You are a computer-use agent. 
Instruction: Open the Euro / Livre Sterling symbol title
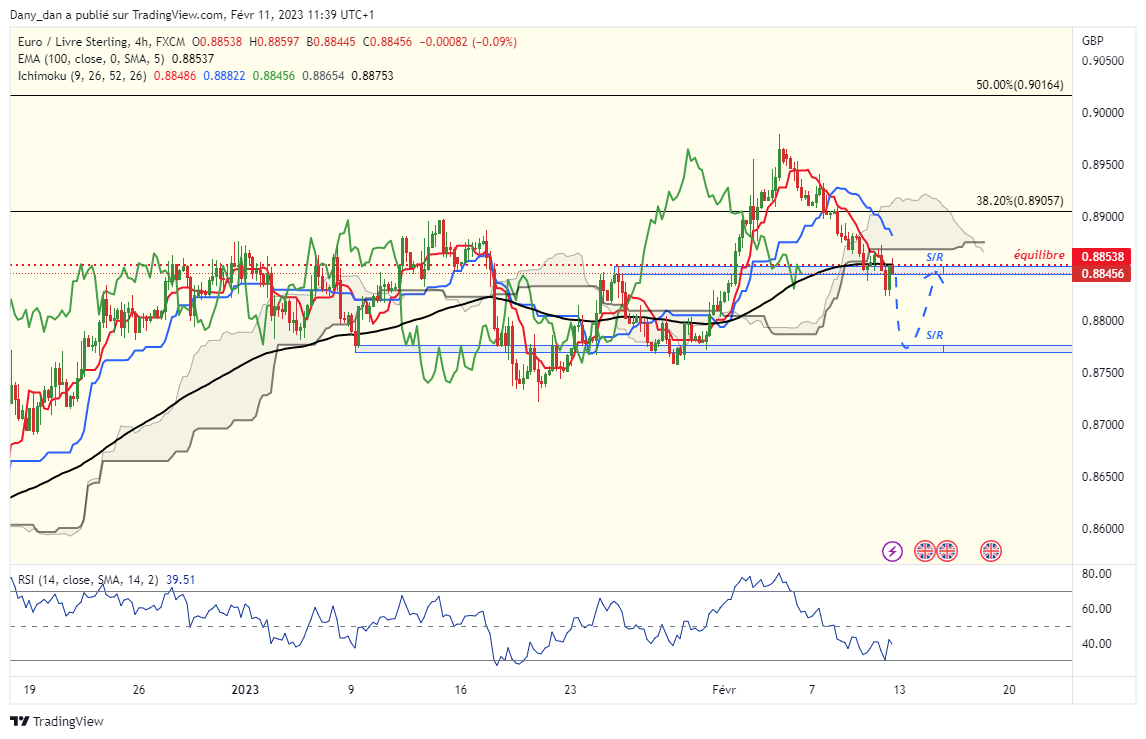pyautogui.click(x=72, y=42)
